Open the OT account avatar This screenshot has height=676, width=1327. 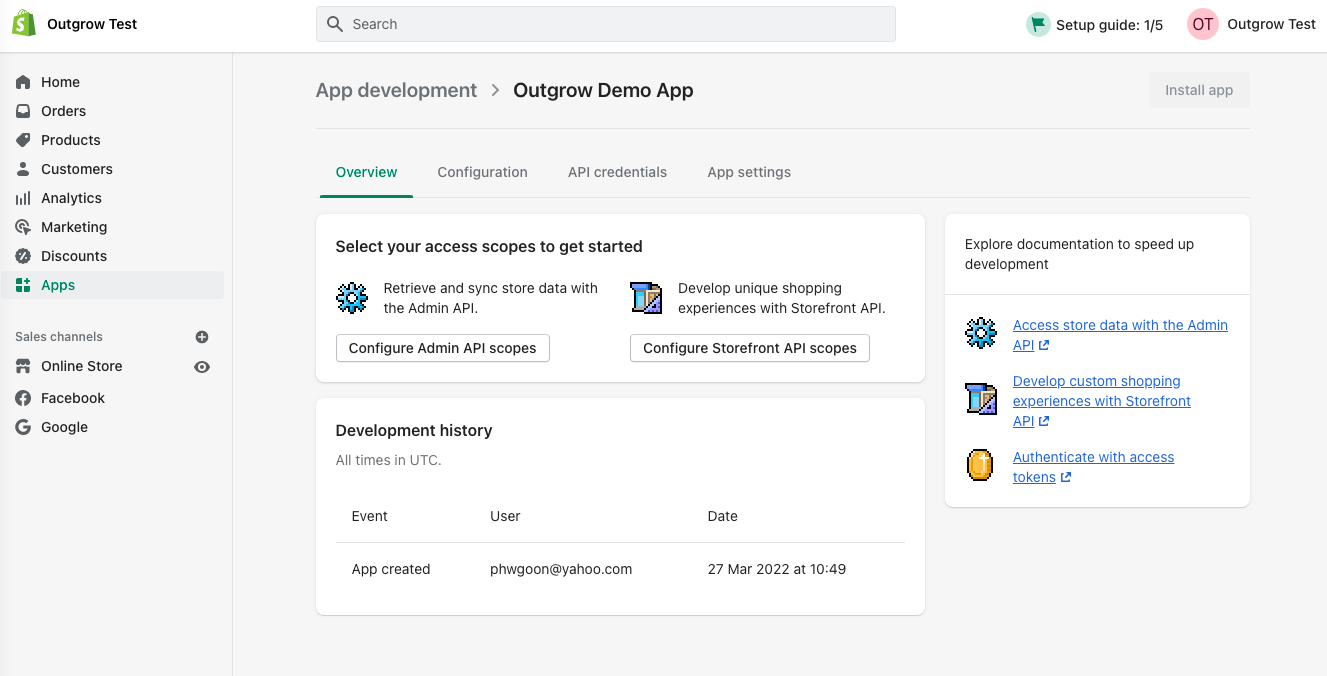click(x=1203, y=24)
